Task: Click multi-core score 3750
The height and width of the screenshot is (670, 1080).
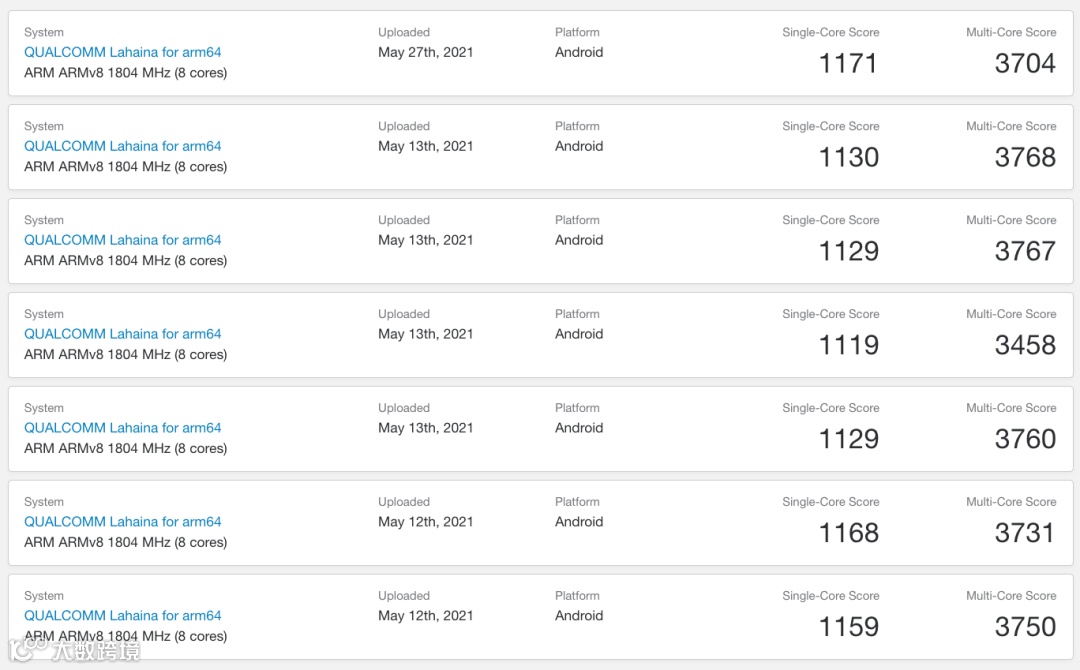Action: pyautogui.click(x=1025, y=627)
